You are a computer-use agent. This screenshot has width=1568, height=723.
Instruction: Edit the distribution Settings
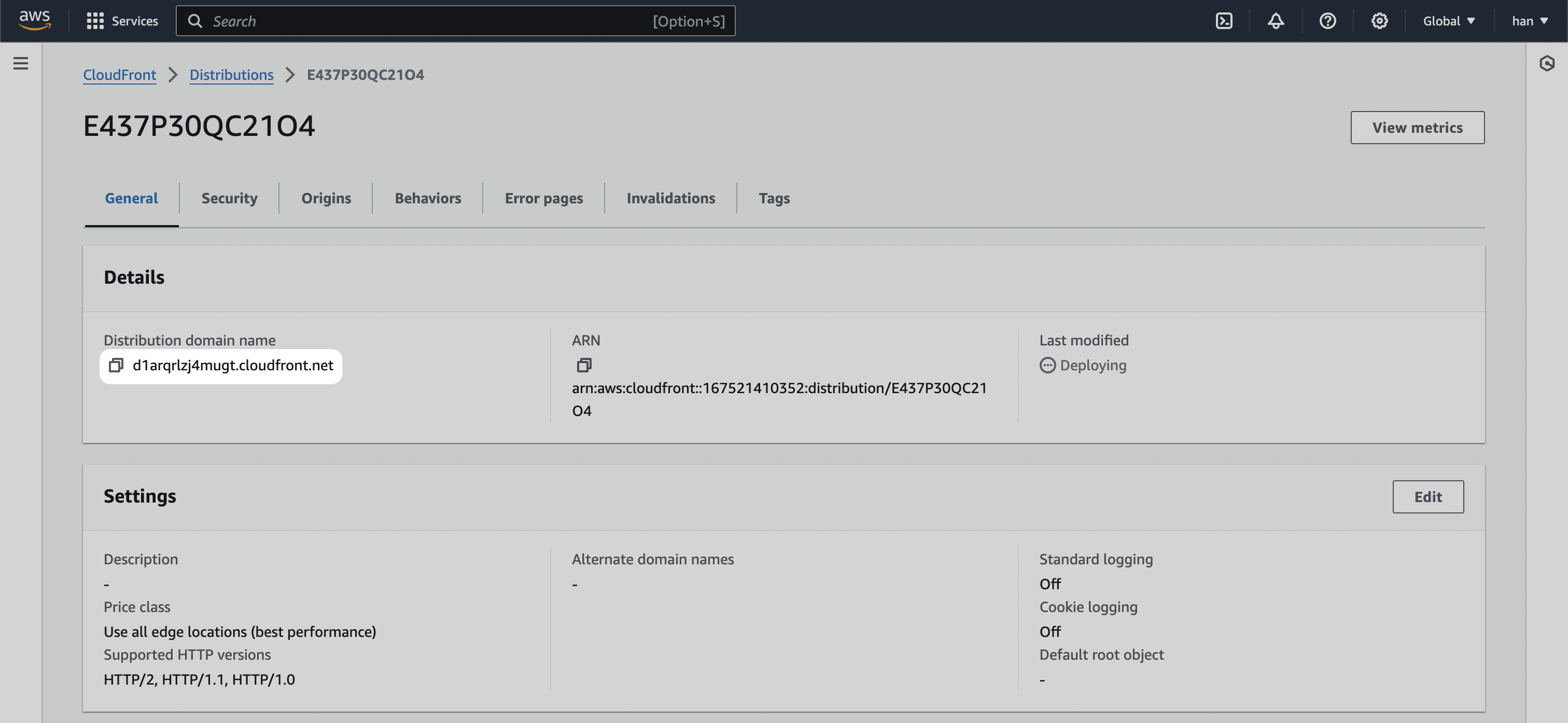click(1428, 496)
